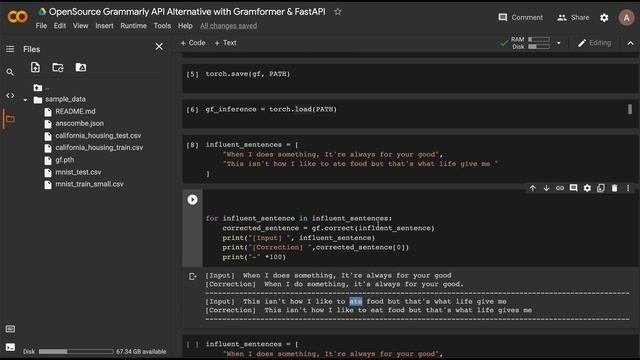Add a new Code cell
The image size is (640, 360).
193,43
